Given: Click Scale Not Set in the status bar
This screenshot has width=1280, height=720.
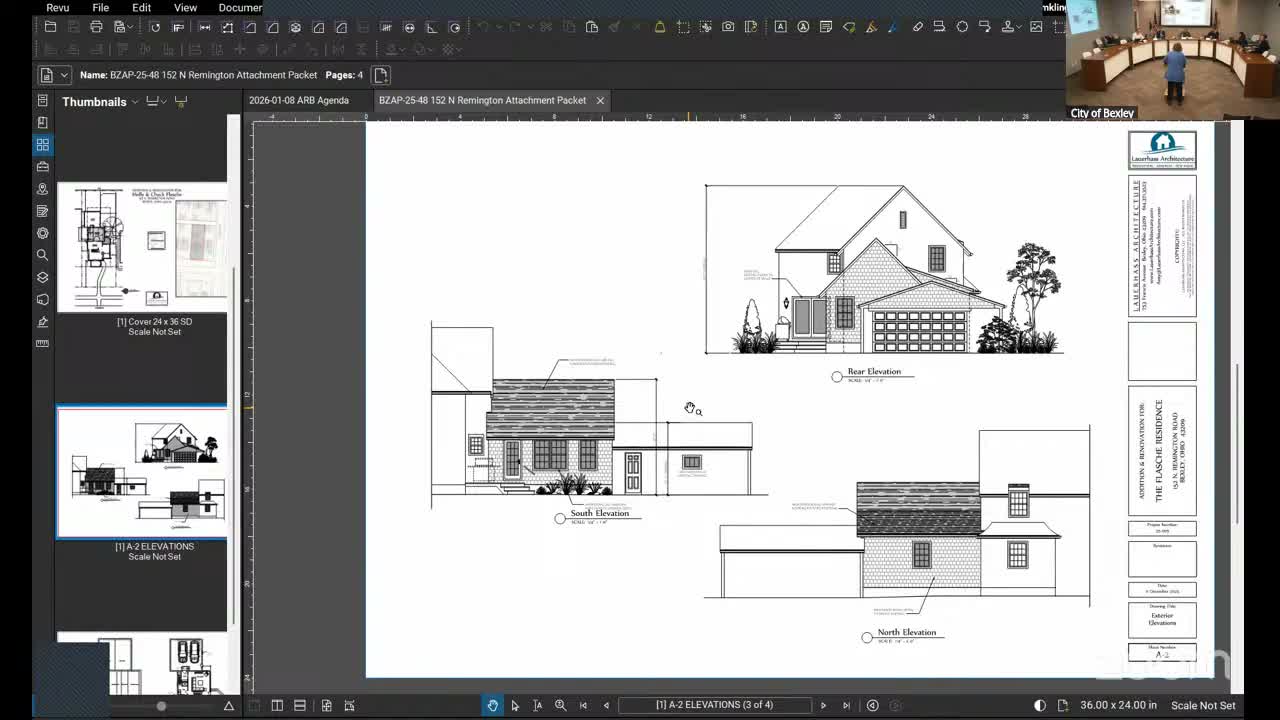Looking at the screenshot, I should click(x=1203, y=705).
